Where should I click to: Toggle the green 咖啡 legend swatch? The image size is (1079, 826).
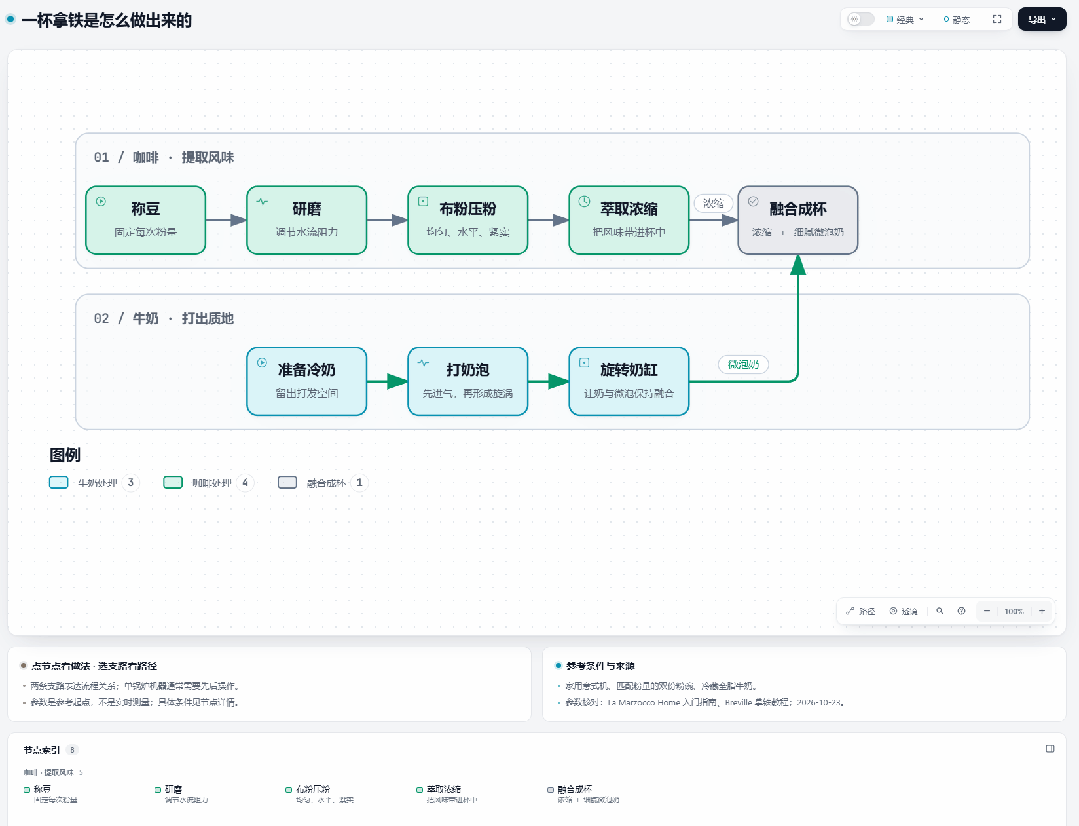(x=173, y=483)
